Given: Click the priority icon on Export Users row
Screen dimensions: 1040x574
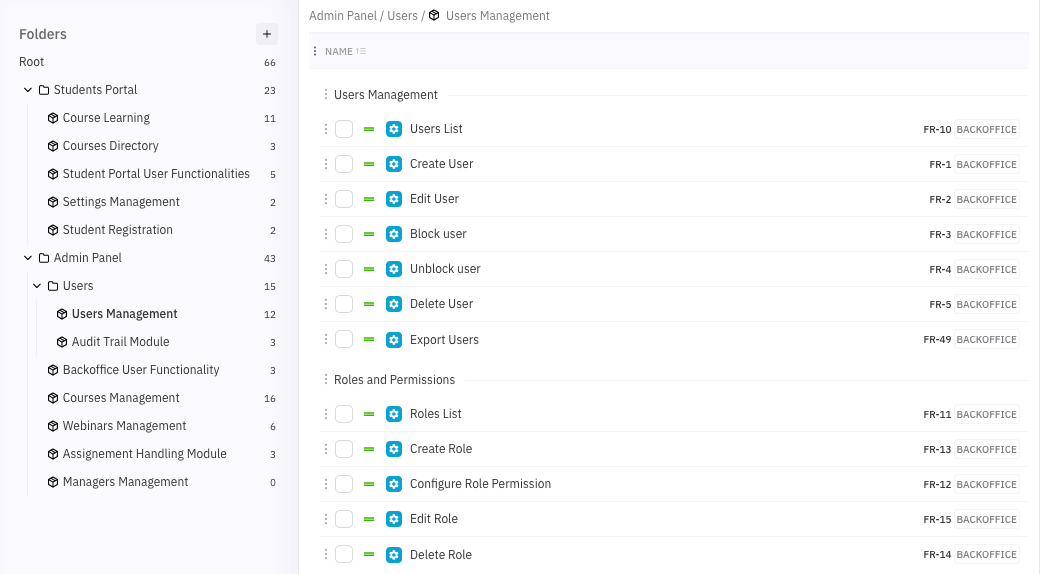Looking at the screenshot, I should tap(369, 340).
